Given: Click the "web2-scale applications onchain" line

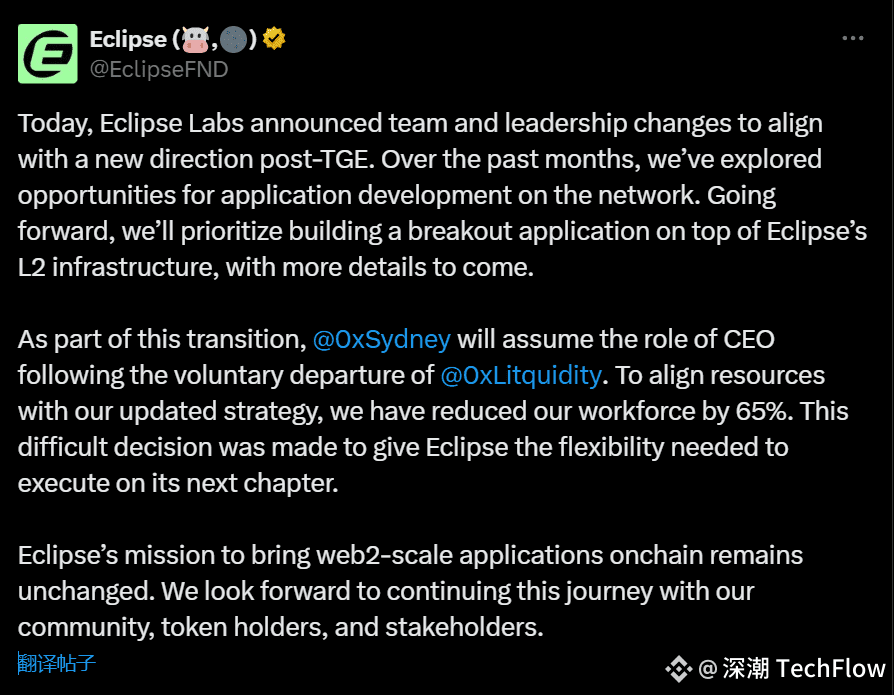Looking at the screenshot, I should pyautogui.click(x=411, y=555).
